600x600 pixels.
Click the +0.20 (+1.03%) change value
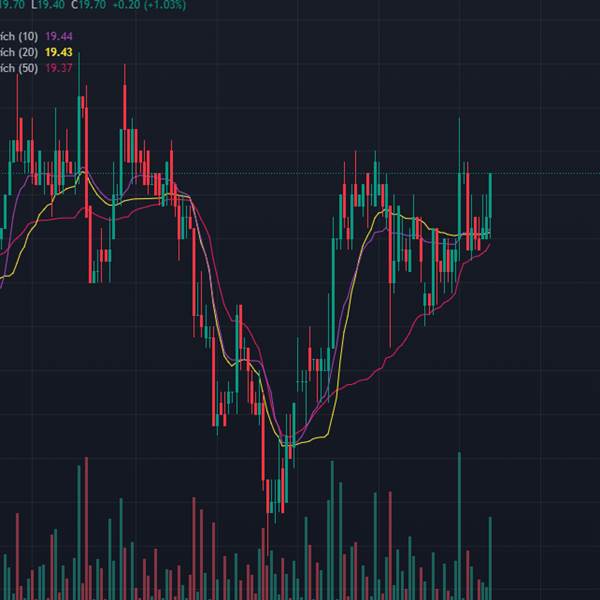point(149,5)
